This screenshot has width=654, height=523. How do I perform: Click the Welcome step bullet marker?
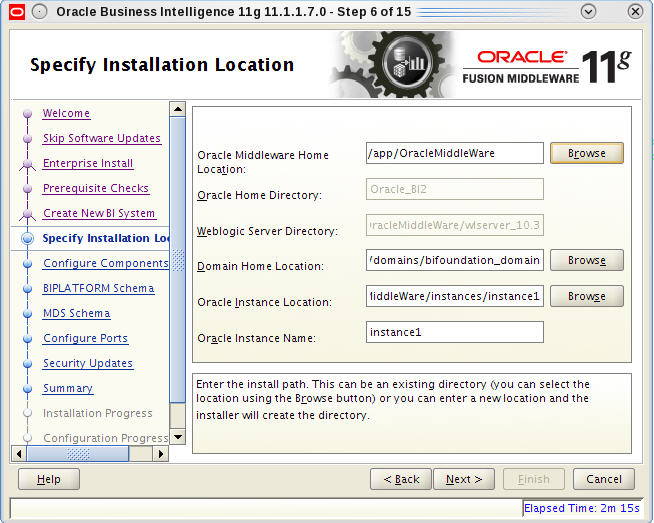[28, 113]
